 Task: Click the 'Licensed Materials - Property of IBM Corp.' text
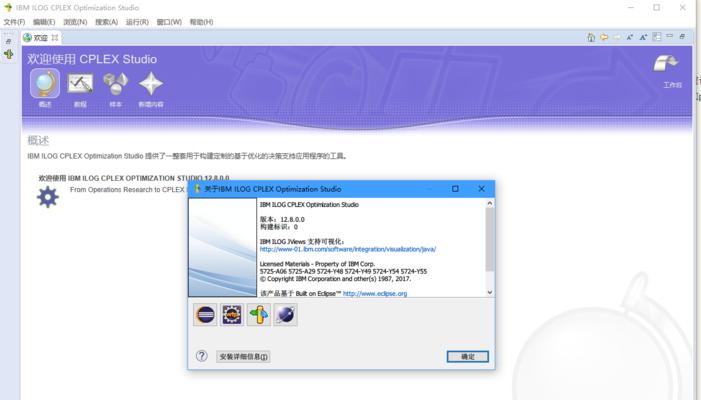(317, 264)
